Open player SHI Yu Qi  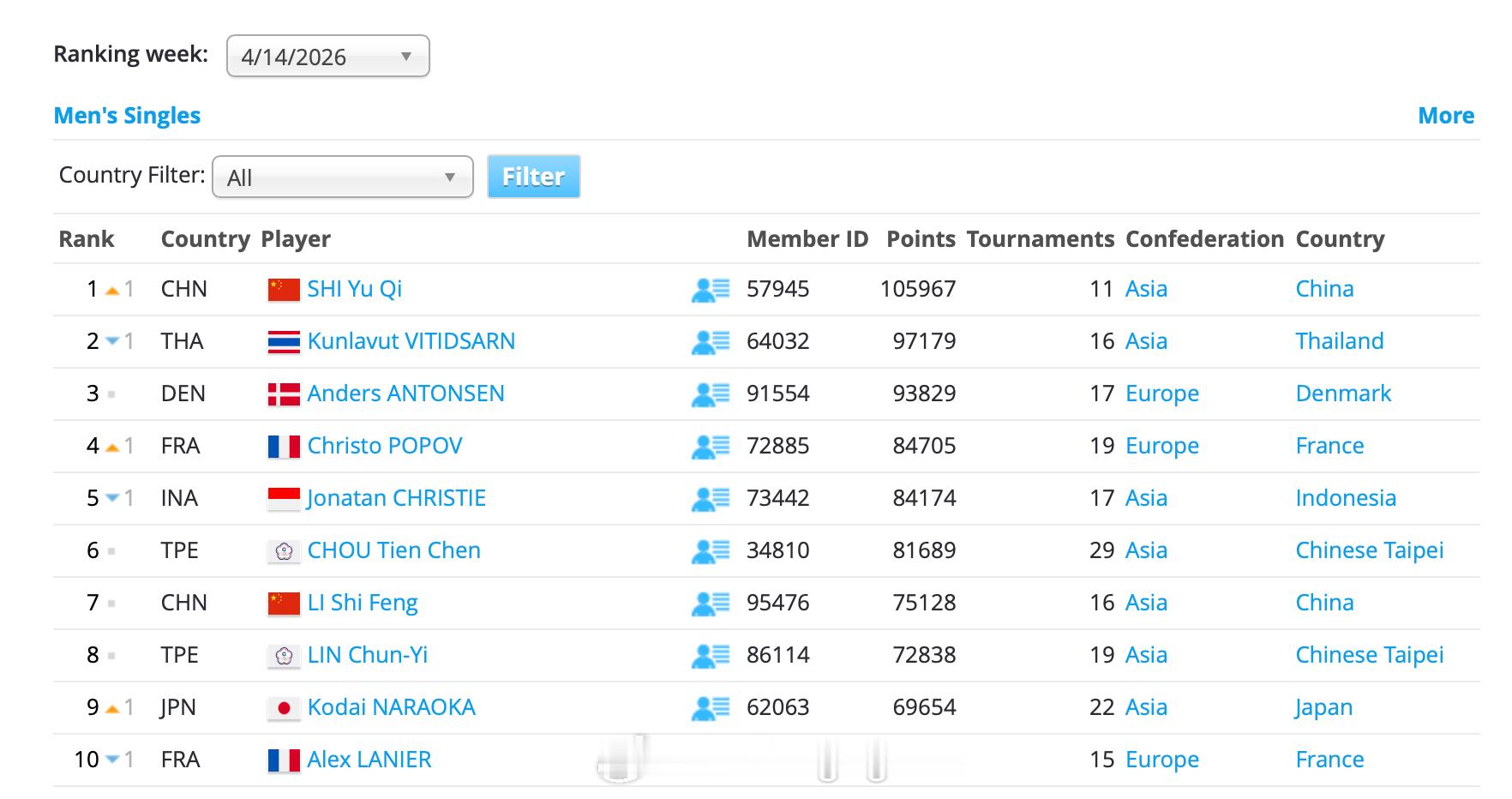[355, 289]
